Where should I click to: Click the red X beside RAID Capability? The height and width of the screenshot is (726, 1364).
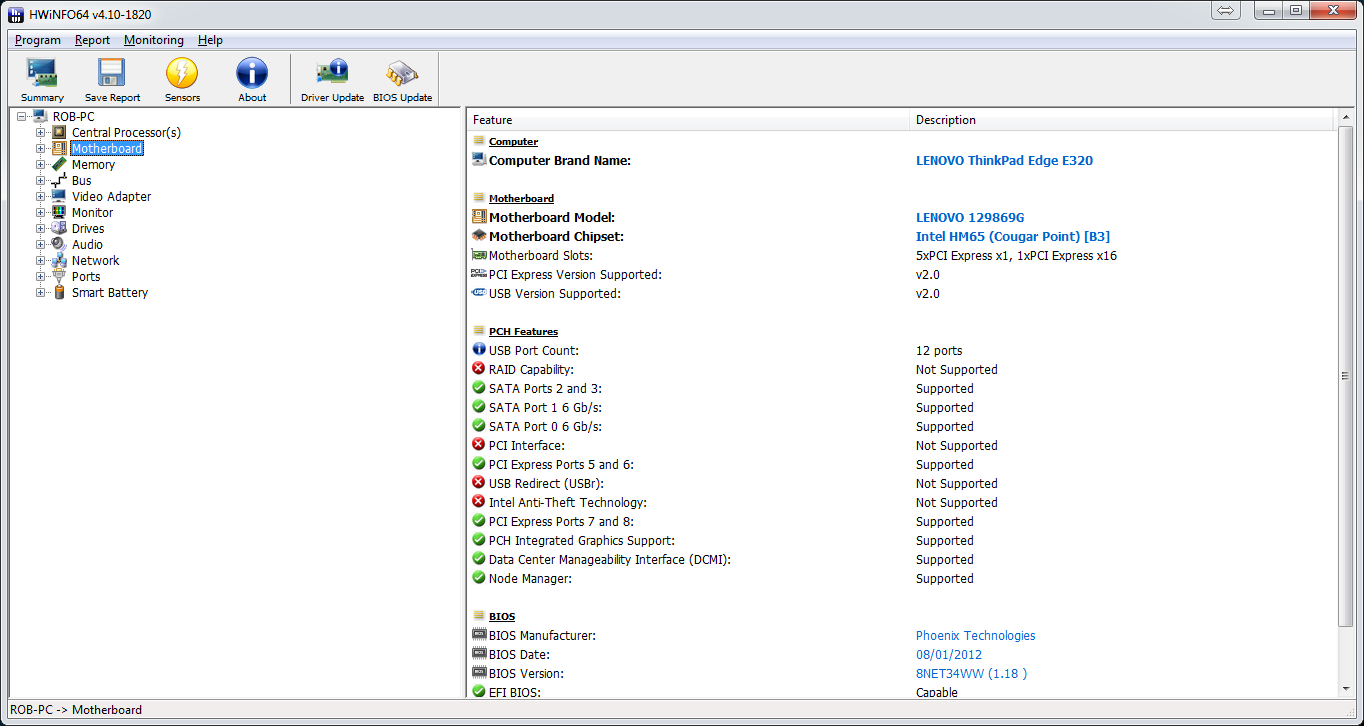pyautogui.click(x=478, y=369)
